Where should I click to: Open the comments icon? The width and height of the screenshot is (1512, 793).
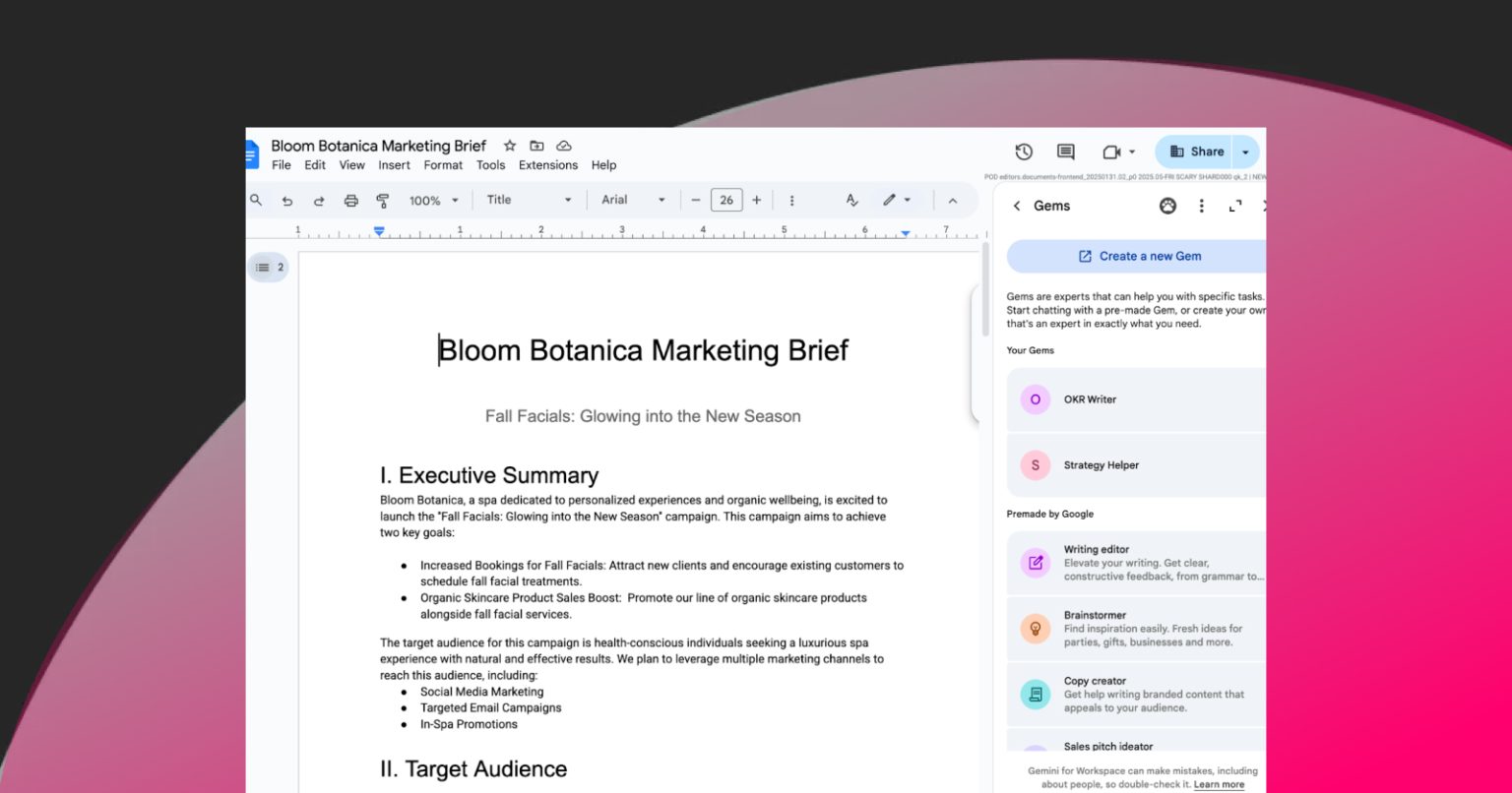coord(1065,152)
